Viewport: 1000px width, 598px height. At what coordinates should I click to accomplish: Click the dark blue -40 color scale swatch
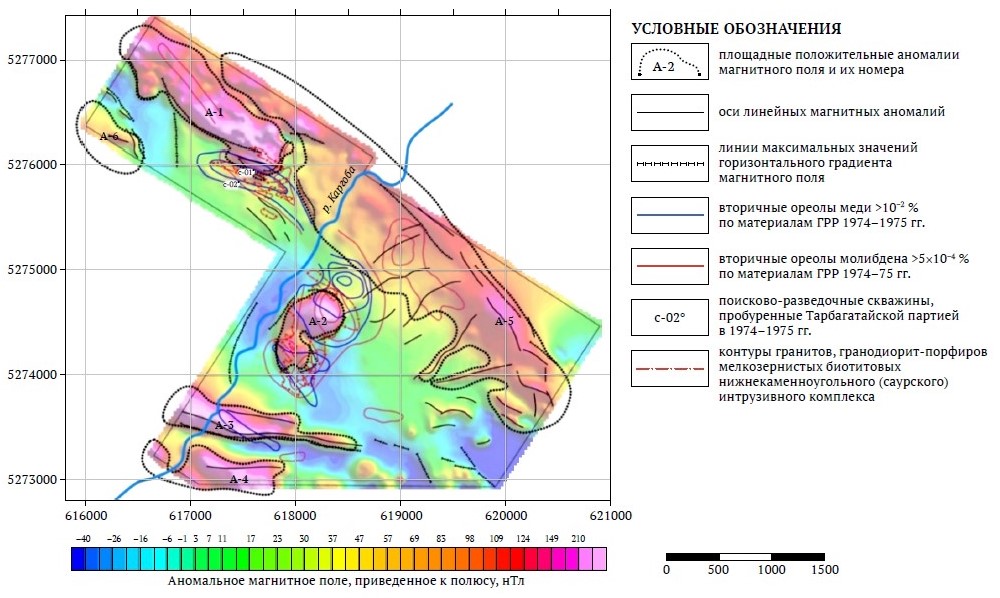[x=78, y=559]
